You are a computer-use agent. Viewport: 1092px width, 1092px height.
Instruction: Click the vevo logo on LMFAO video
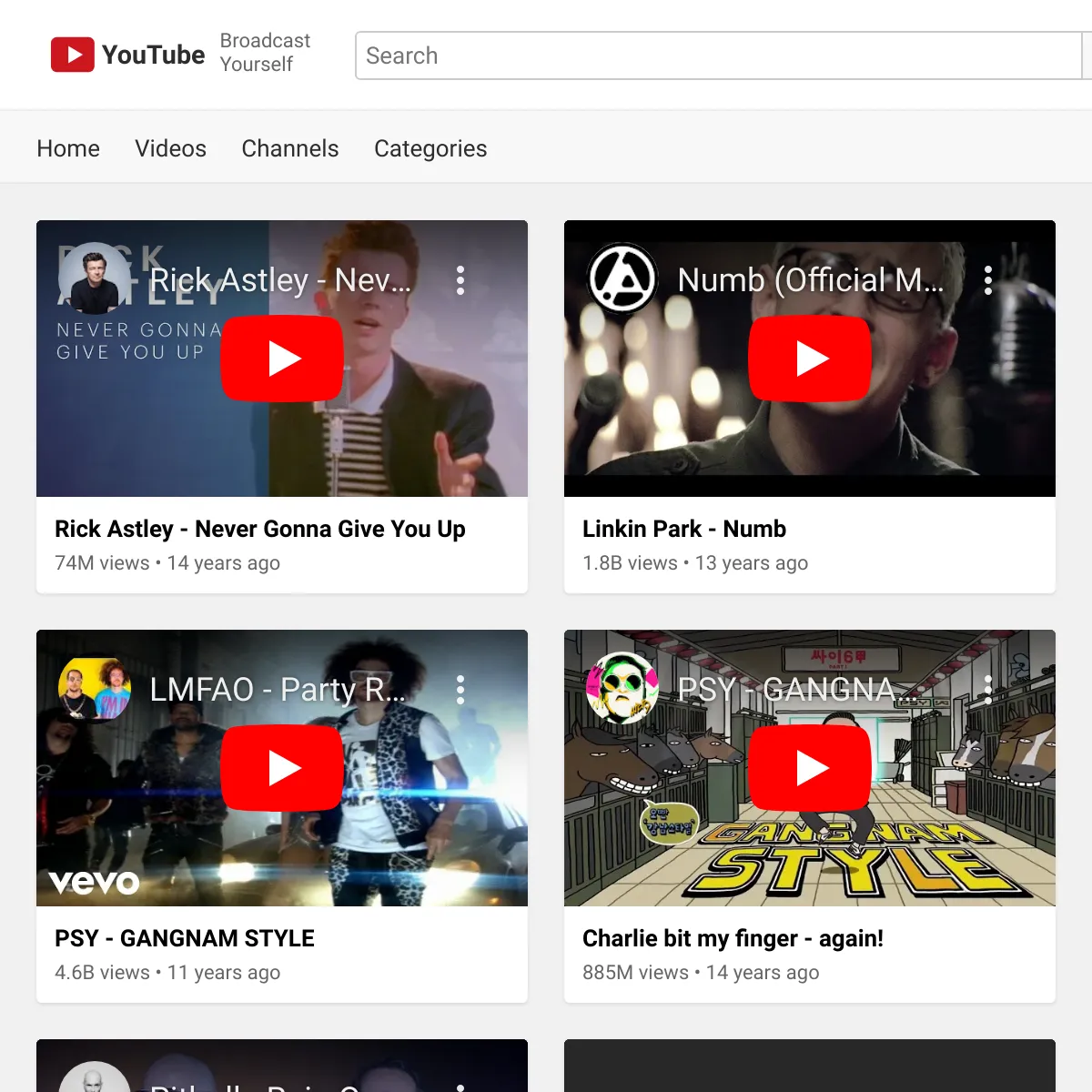click(x=95, y=882)
